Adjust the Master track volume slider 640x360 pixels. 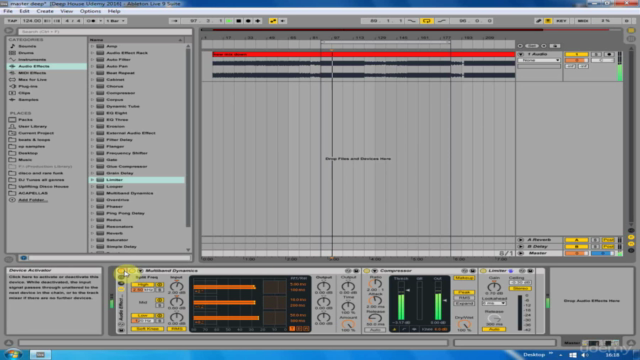point(576,253)
